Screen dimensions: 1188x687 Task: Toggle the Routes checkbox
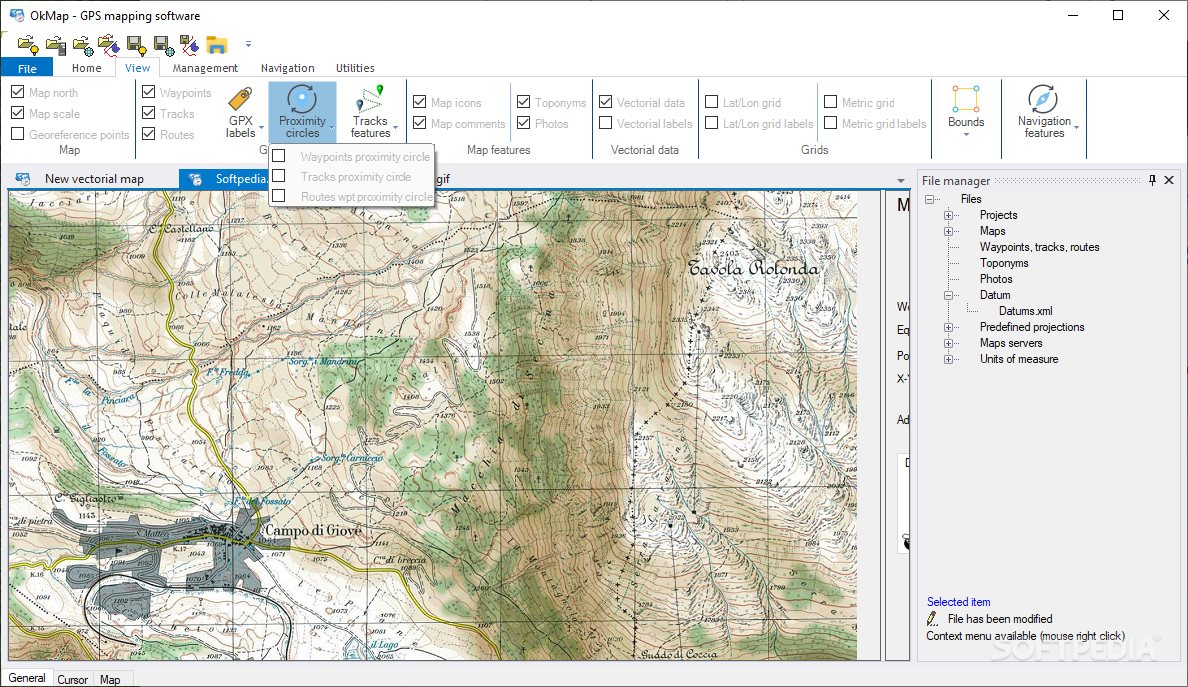coord(148,134)
